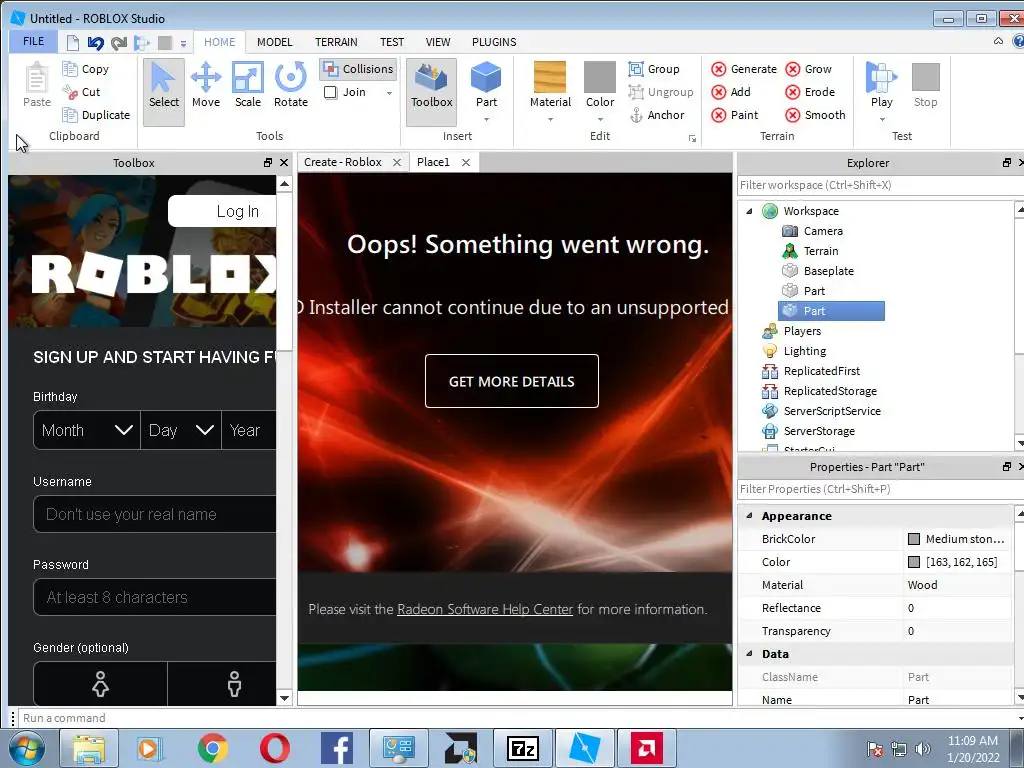
Task: Click the Add terrain tool
Action: [x=731, y=92]
